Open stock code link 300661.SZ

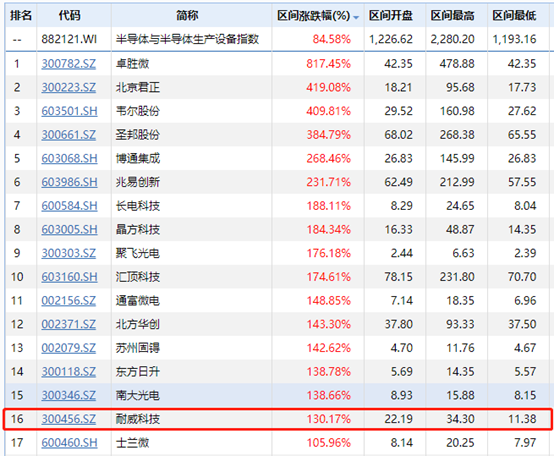69,135
